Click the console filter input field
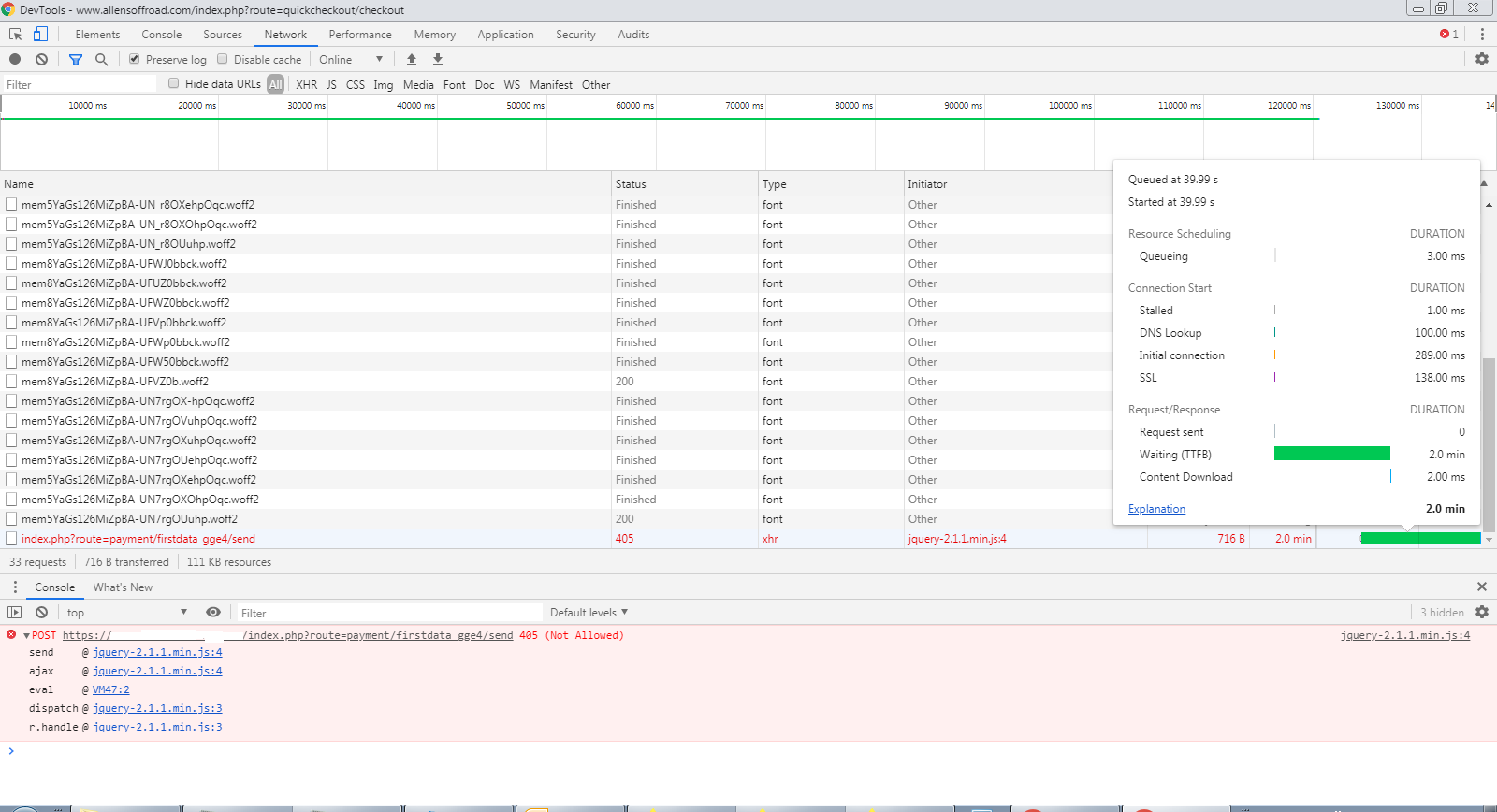This screenshot has height=812, width=1497. pyautogui.click(x=388, y=613)
